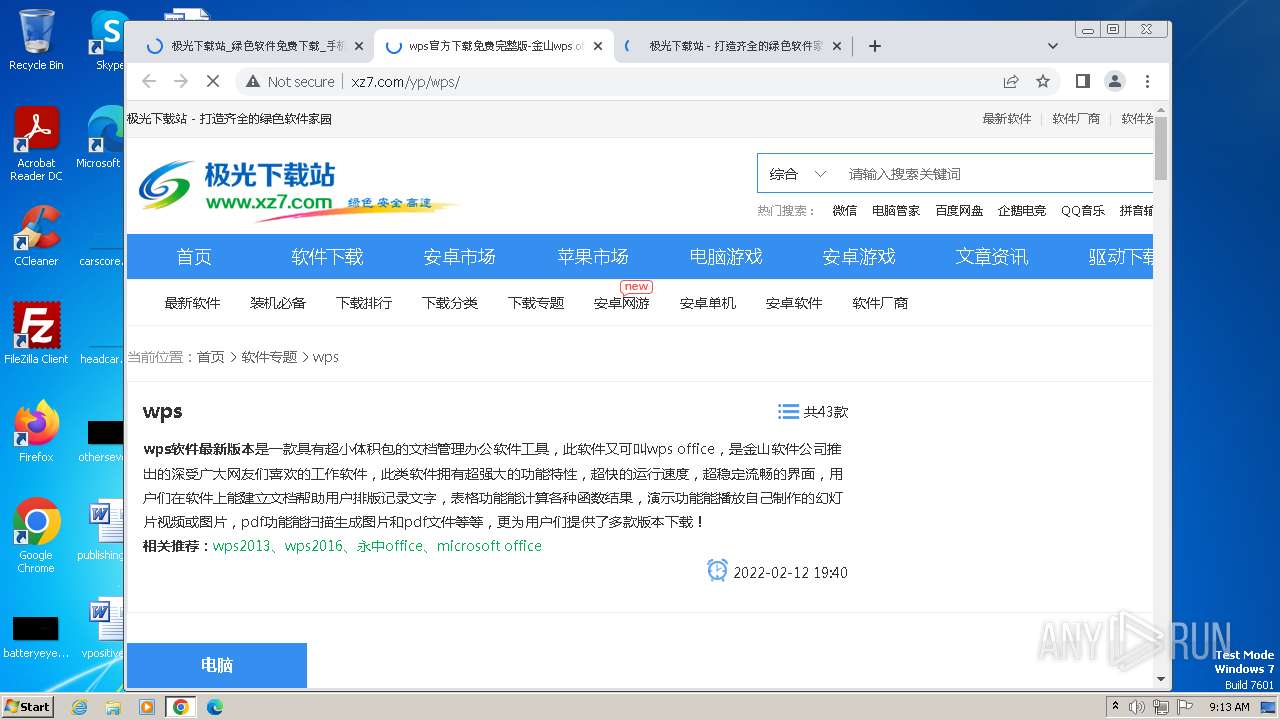The height and width of the screenshot is (720, 1280).
Task: Open the 安卓单机 link
Action: (708, 303)
